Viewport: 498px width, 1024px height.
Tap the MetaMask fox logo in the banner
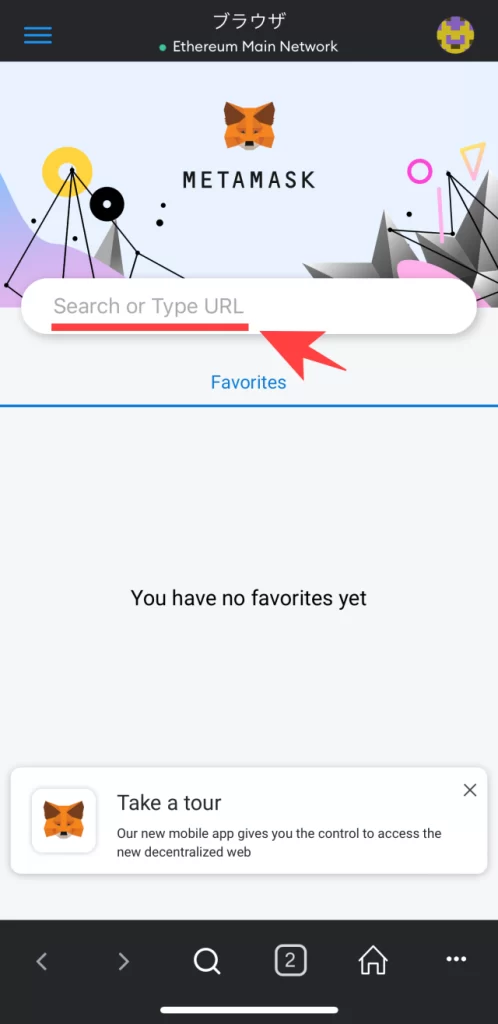[249, 125]
